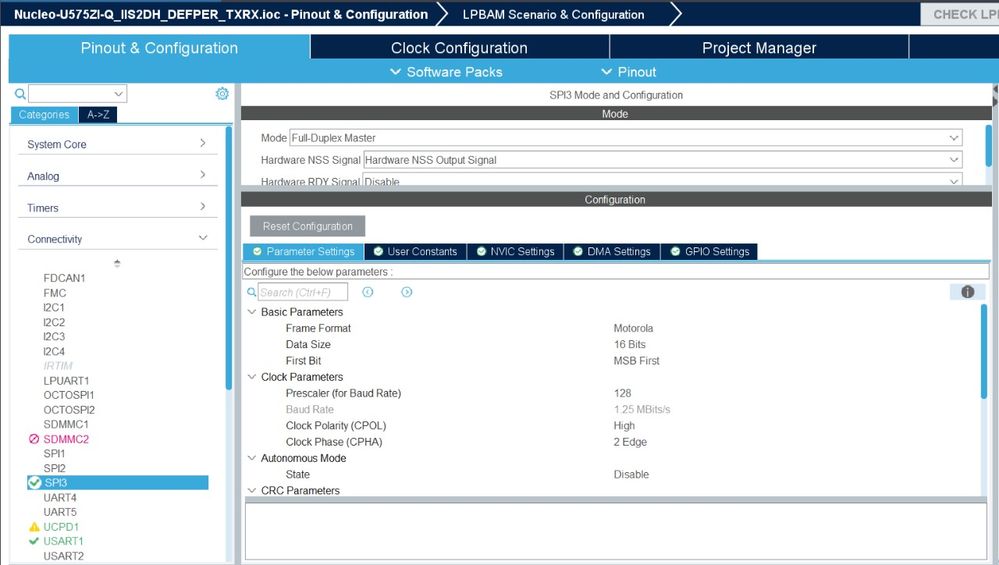Open the Mode Full-Duplex Master dropdown
999x565 pixels.
[x=626, y=138]
